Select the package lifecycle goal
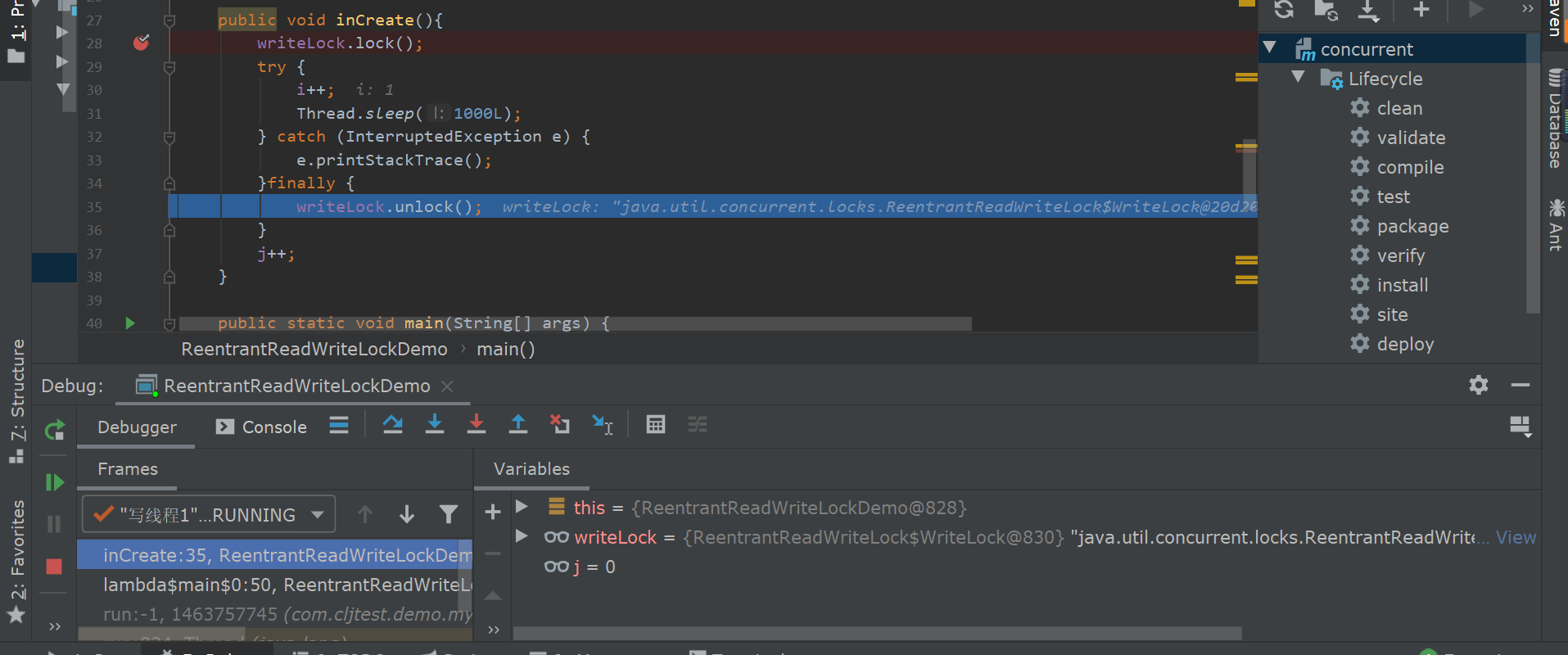1568x655 pixels. (1412, 226)
